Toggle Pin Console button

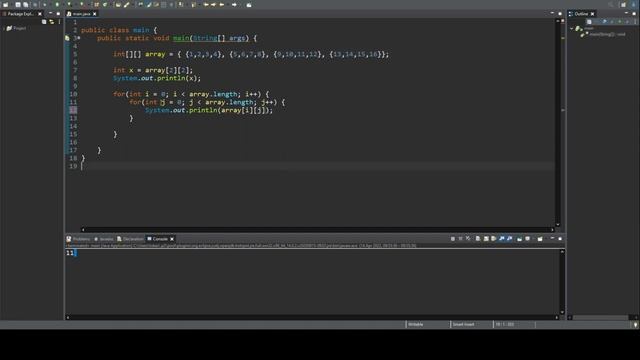(519, 239)
